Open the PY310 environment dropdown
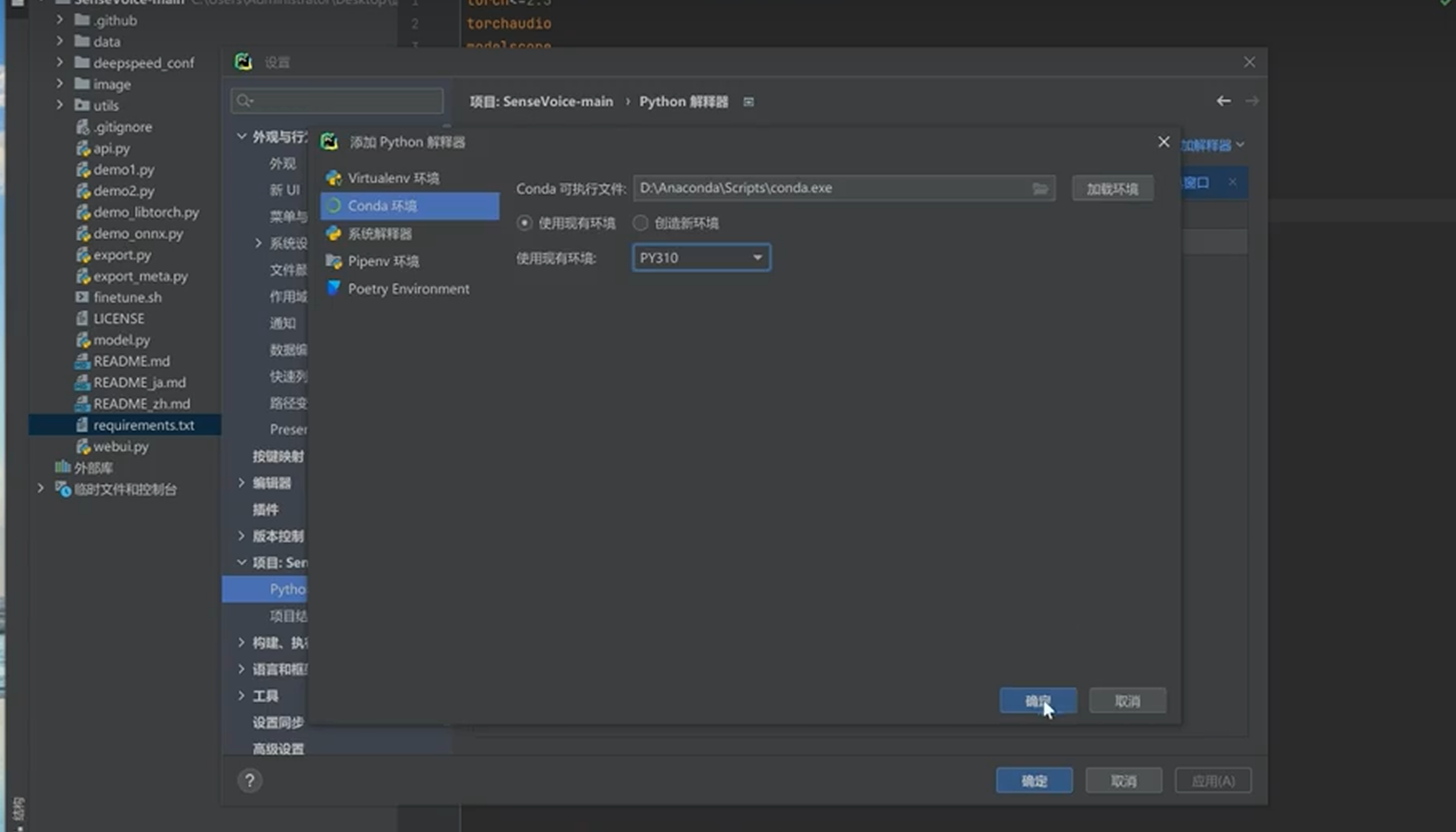1456x832 pixels. (x=701, y=257)
